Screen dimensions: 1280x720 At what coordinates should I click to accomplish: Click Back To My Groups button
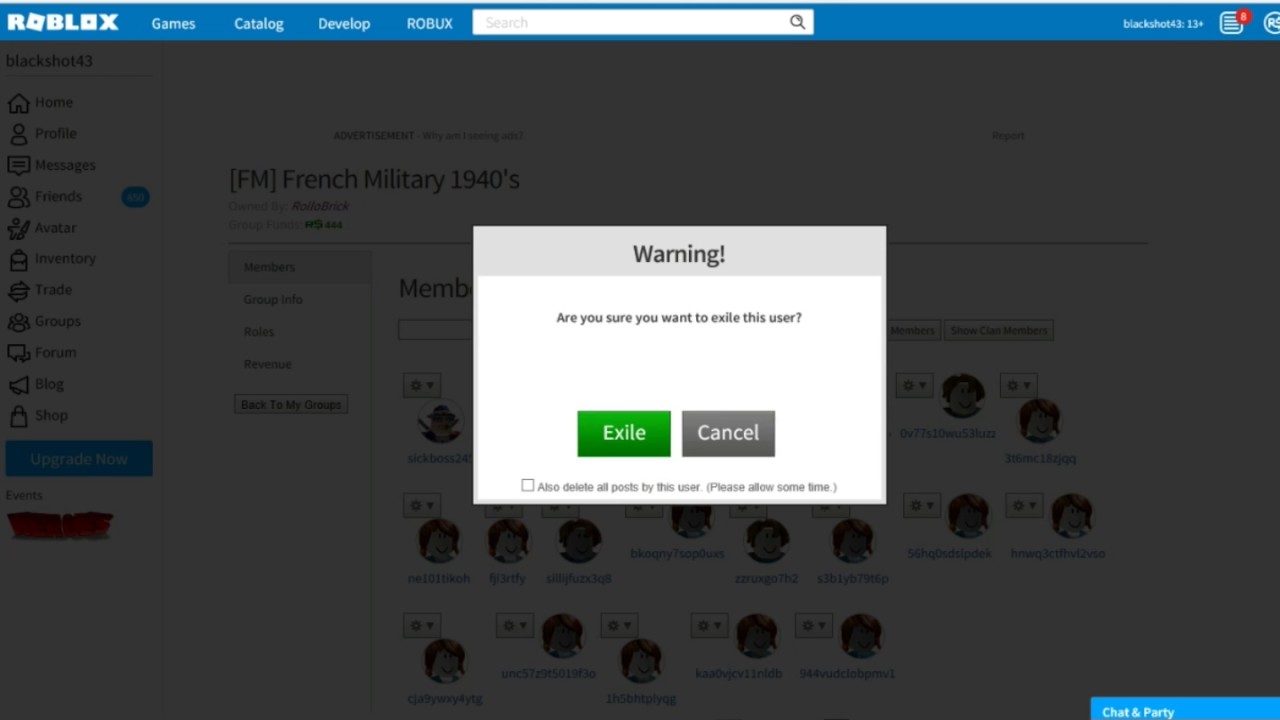[x=291, y=405]
